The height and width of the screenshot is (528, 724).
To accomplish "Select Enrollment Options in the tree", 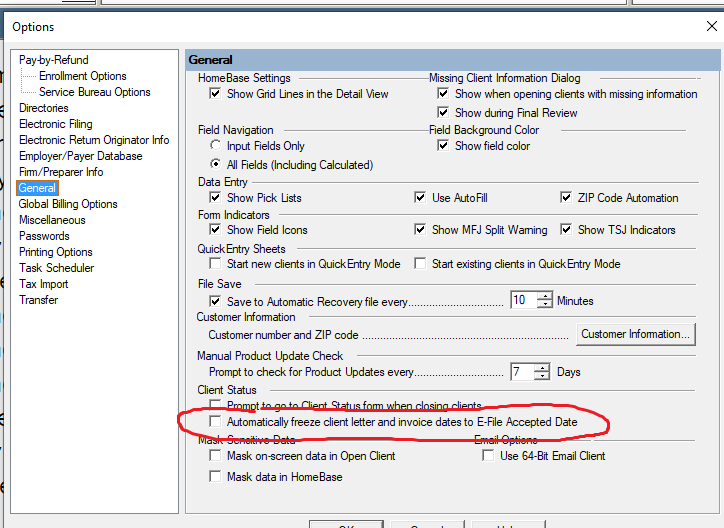I will (x=83, y=76).
